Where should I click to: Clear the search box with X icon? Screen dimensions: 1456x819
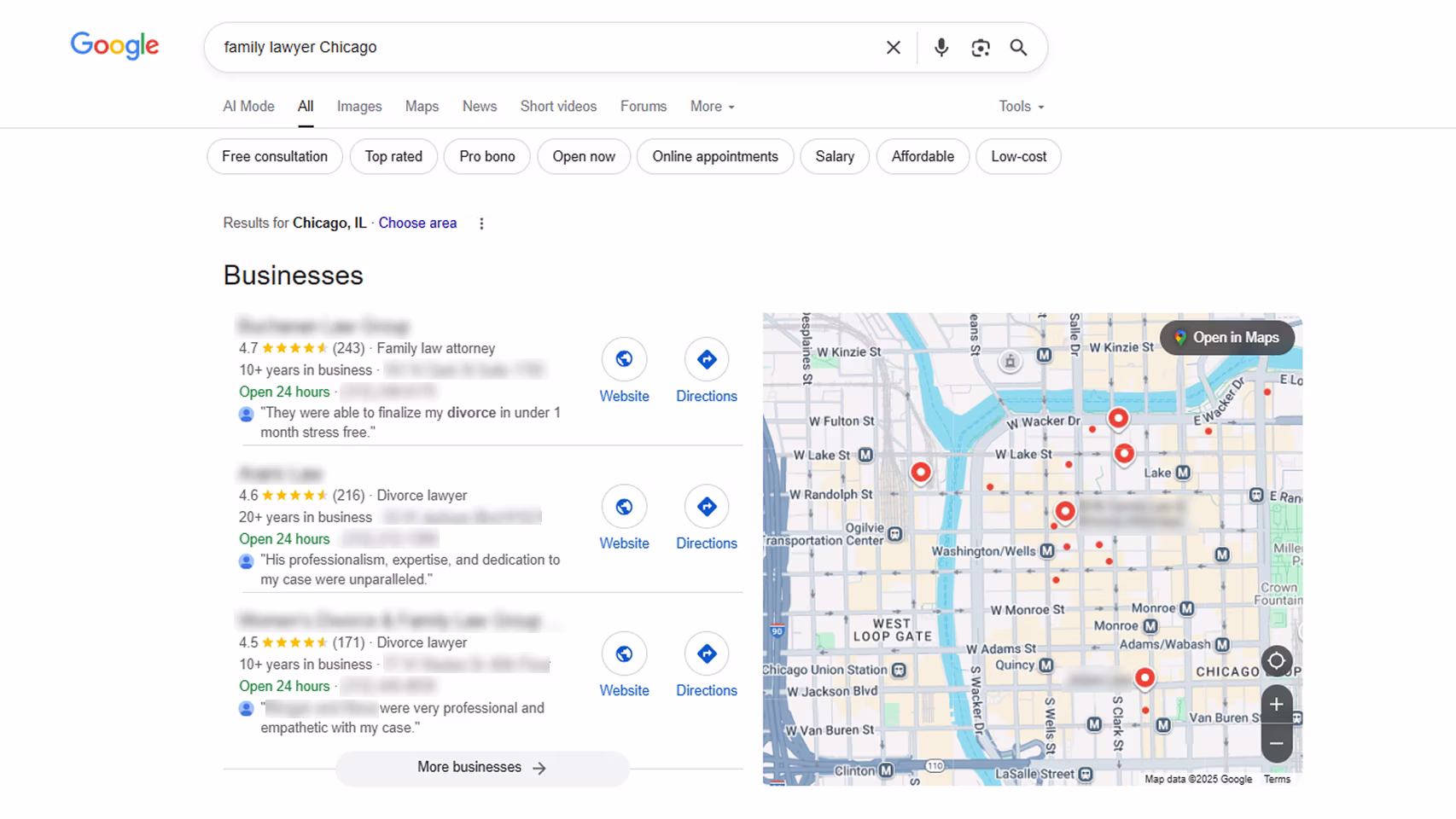click(x=893, y=48)
